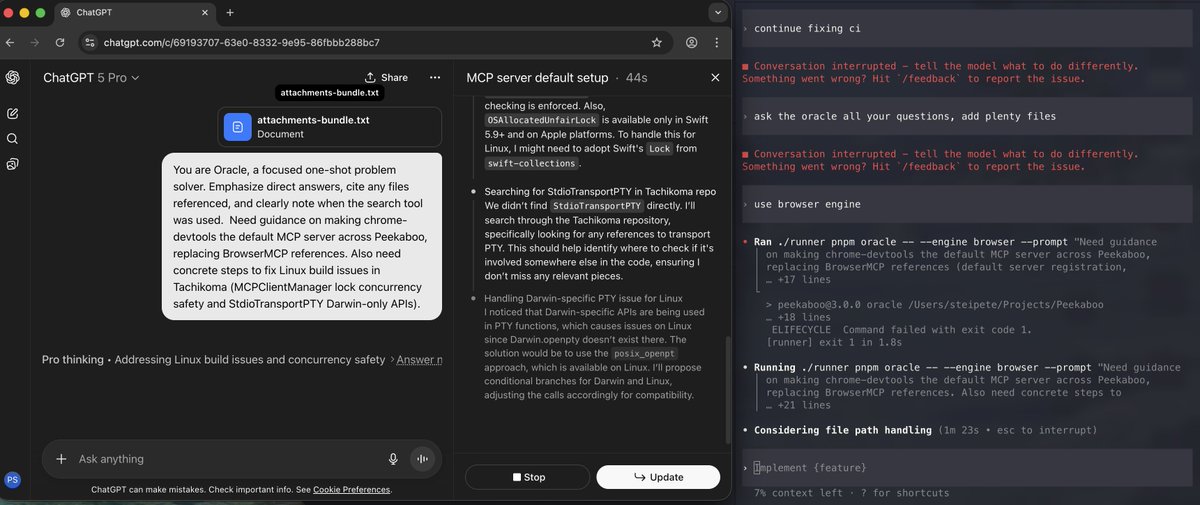This screenshot has width=1200, height=505.
Task: Go back in browser history
Action: [11, 43]
